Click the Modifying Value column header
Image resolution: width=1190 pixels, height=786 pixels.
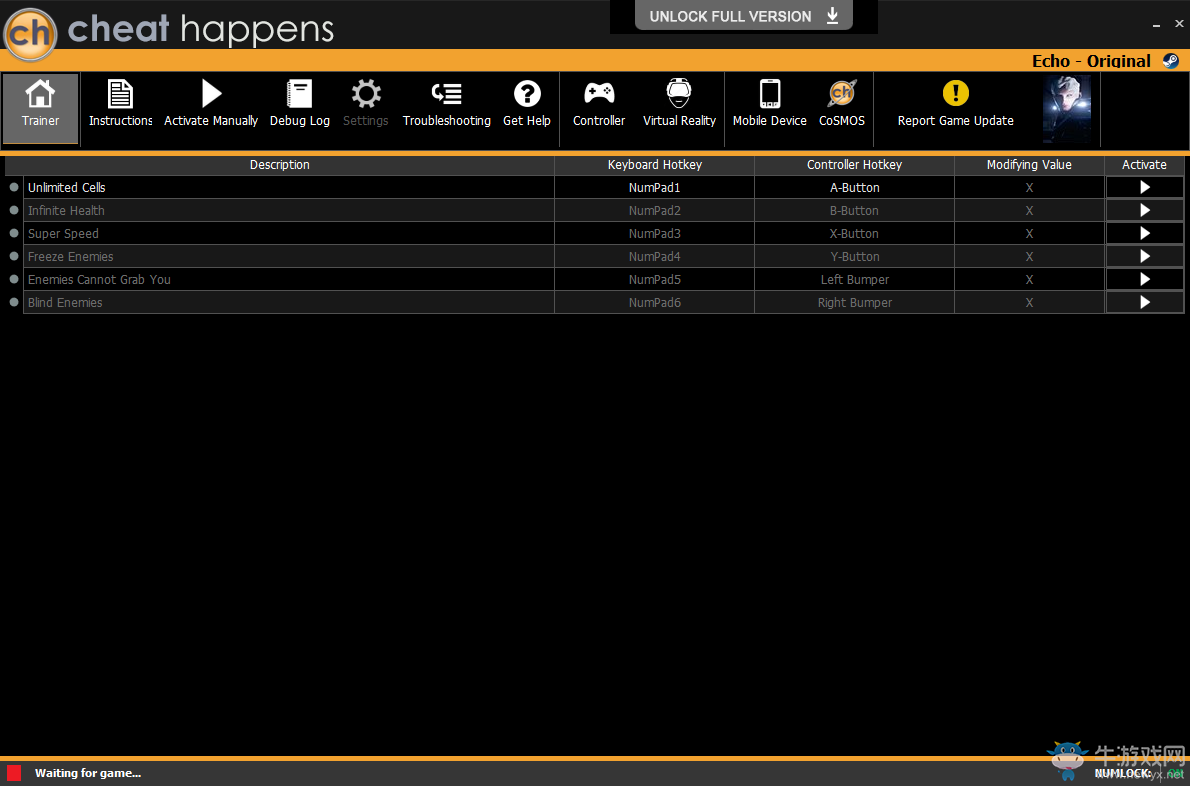coord(1029,165)
